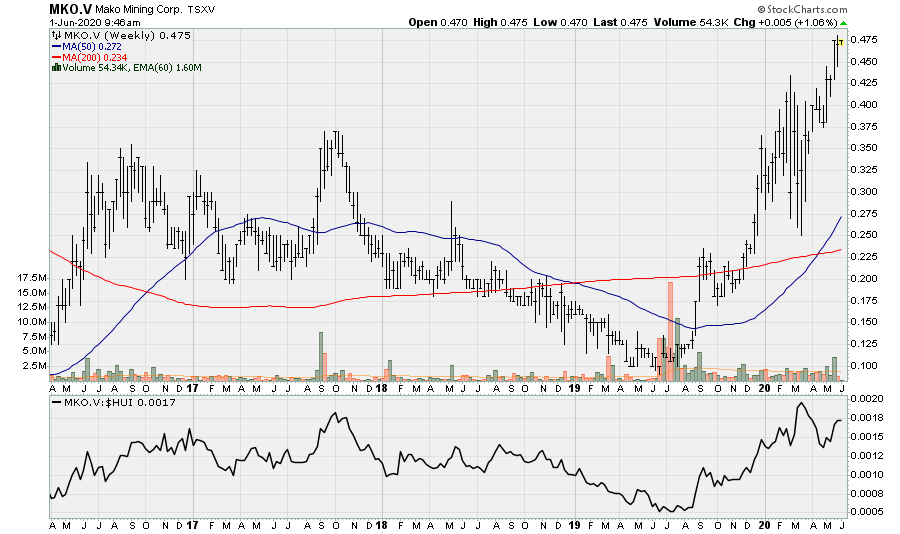Click the 0.0012 ratio axis label
The image size is (900, 534).
click(866, 455)
